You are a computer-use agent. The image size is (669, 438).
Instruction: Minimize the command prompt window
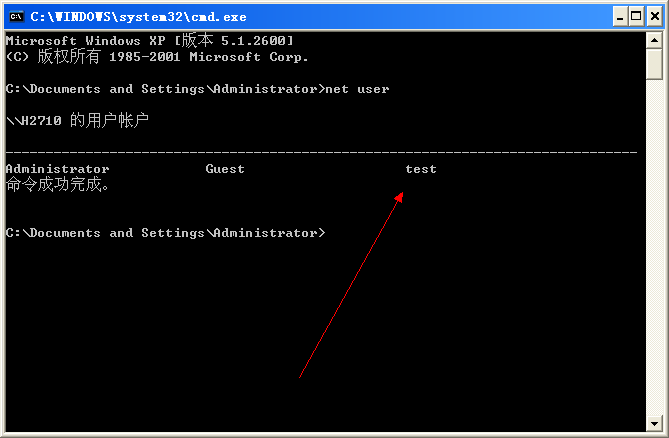620,17
